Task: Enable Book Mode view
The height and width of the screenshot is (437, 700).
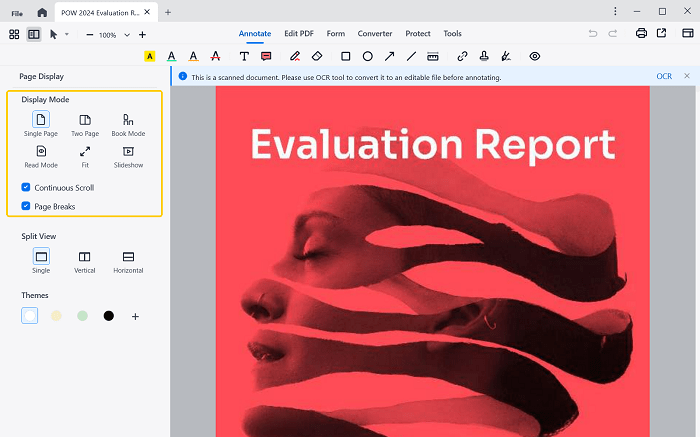Action: [128, 120]
